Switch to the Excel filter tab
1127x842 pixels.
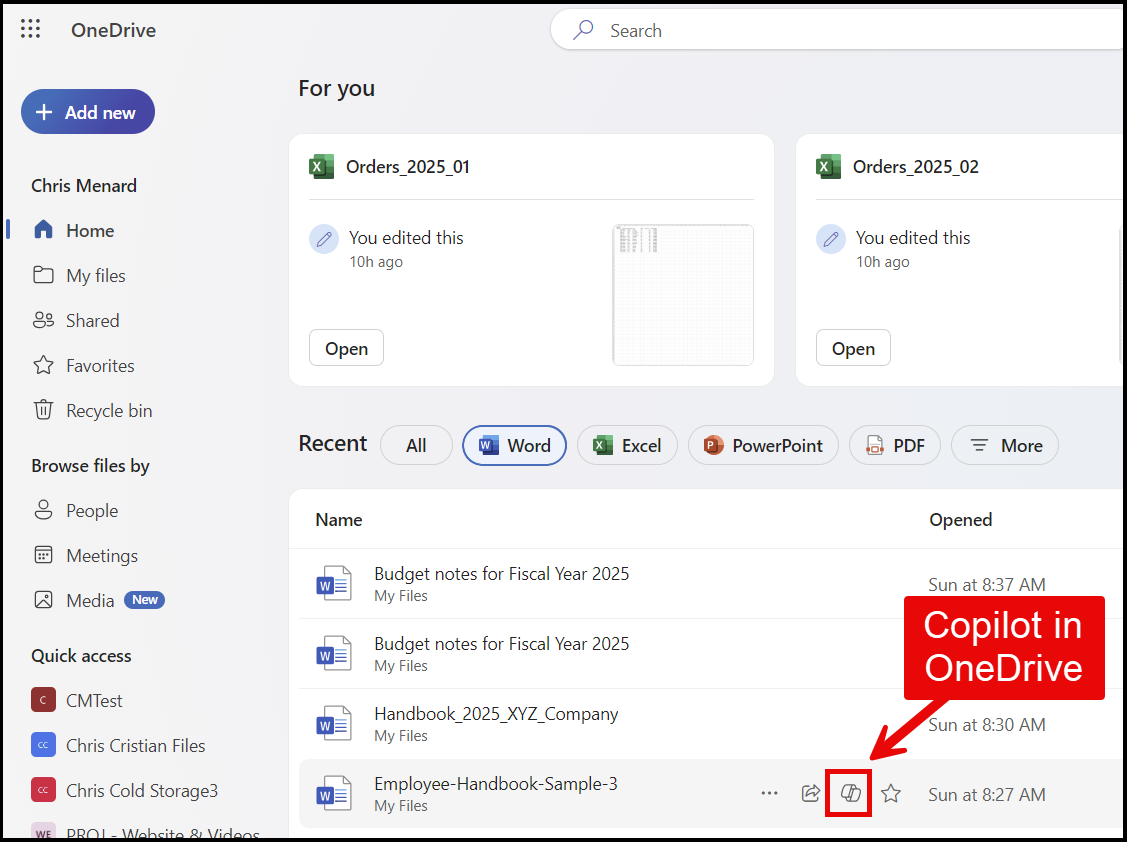coord(627,445)
